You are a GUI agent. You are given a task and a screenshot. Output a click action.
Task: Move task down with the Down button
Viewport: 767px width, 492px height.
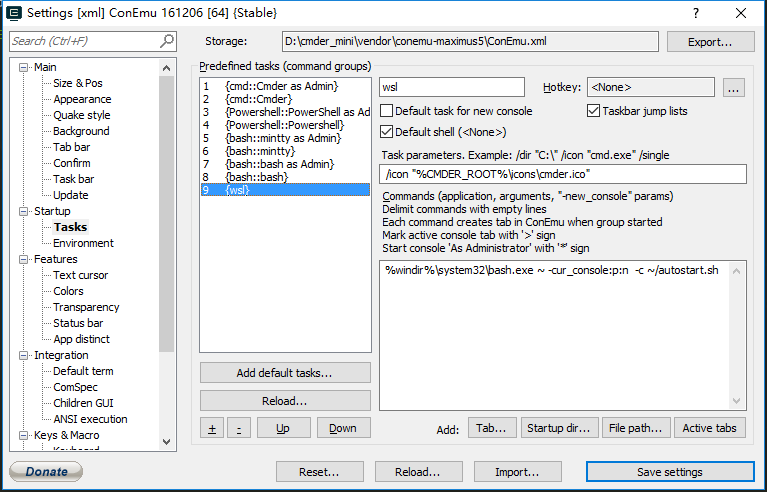coord(343,428)
